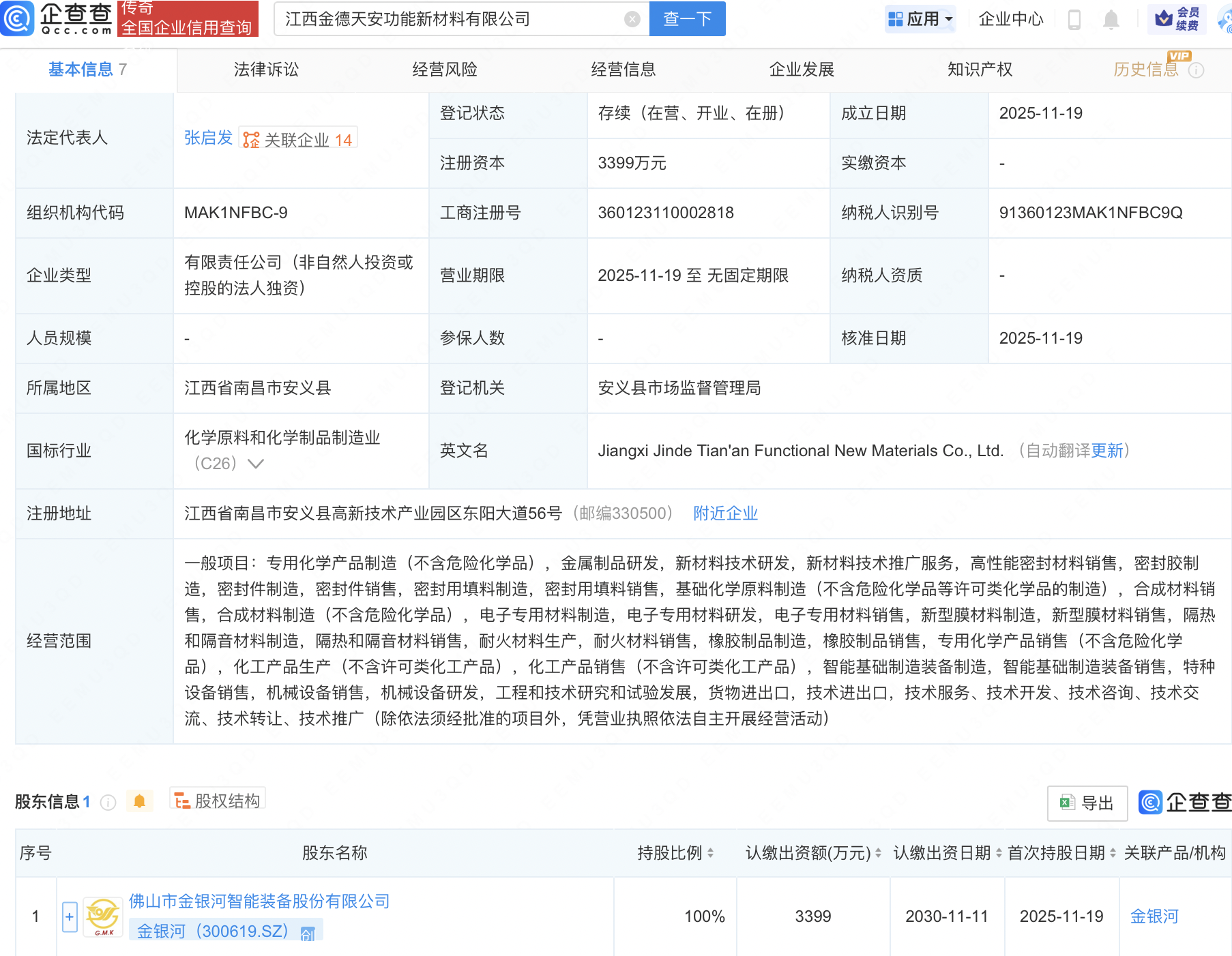This screenshot has height=956, width=1232.
Task: Expand the 国标行业 C26 chevron
Action: [255, 463]
